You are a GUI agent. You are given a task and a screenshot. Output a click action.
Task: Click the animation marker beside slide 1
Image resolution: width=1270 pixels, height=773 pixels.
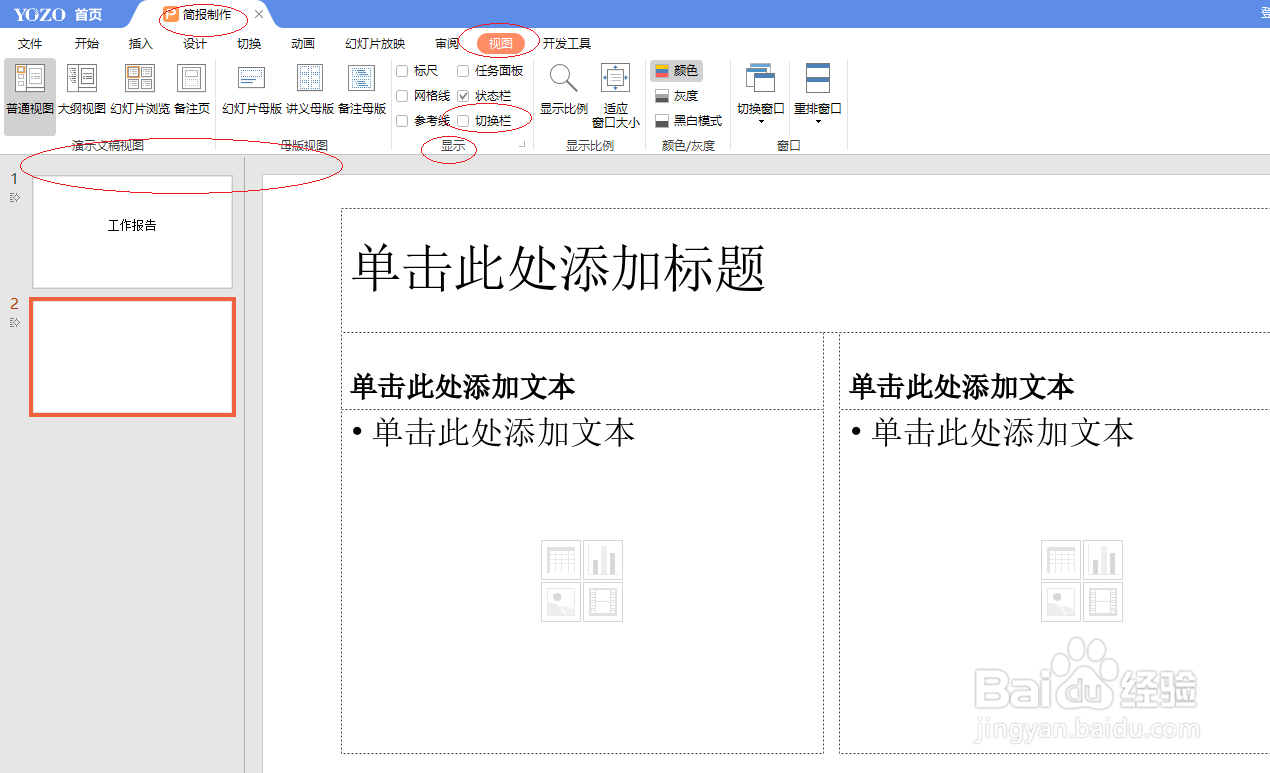15,198
